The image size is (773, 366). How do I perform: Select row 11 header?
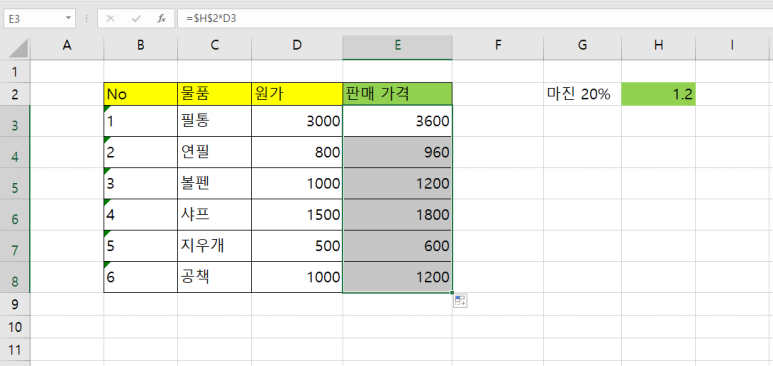[x=15, y=349]
